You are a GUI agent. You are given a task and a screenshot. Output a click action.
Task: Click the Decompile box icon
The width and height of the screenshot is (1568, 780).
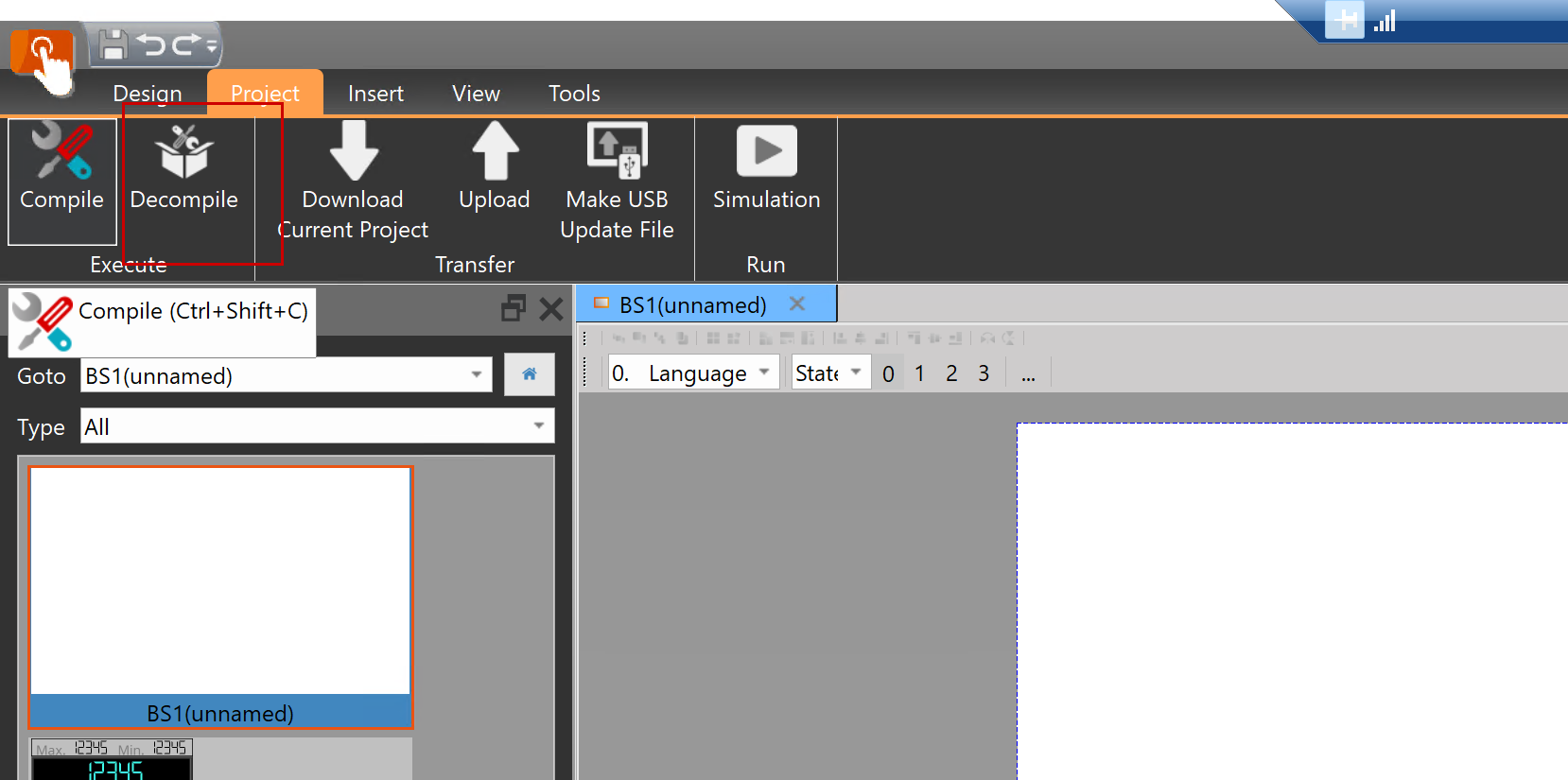pos(184,152)
